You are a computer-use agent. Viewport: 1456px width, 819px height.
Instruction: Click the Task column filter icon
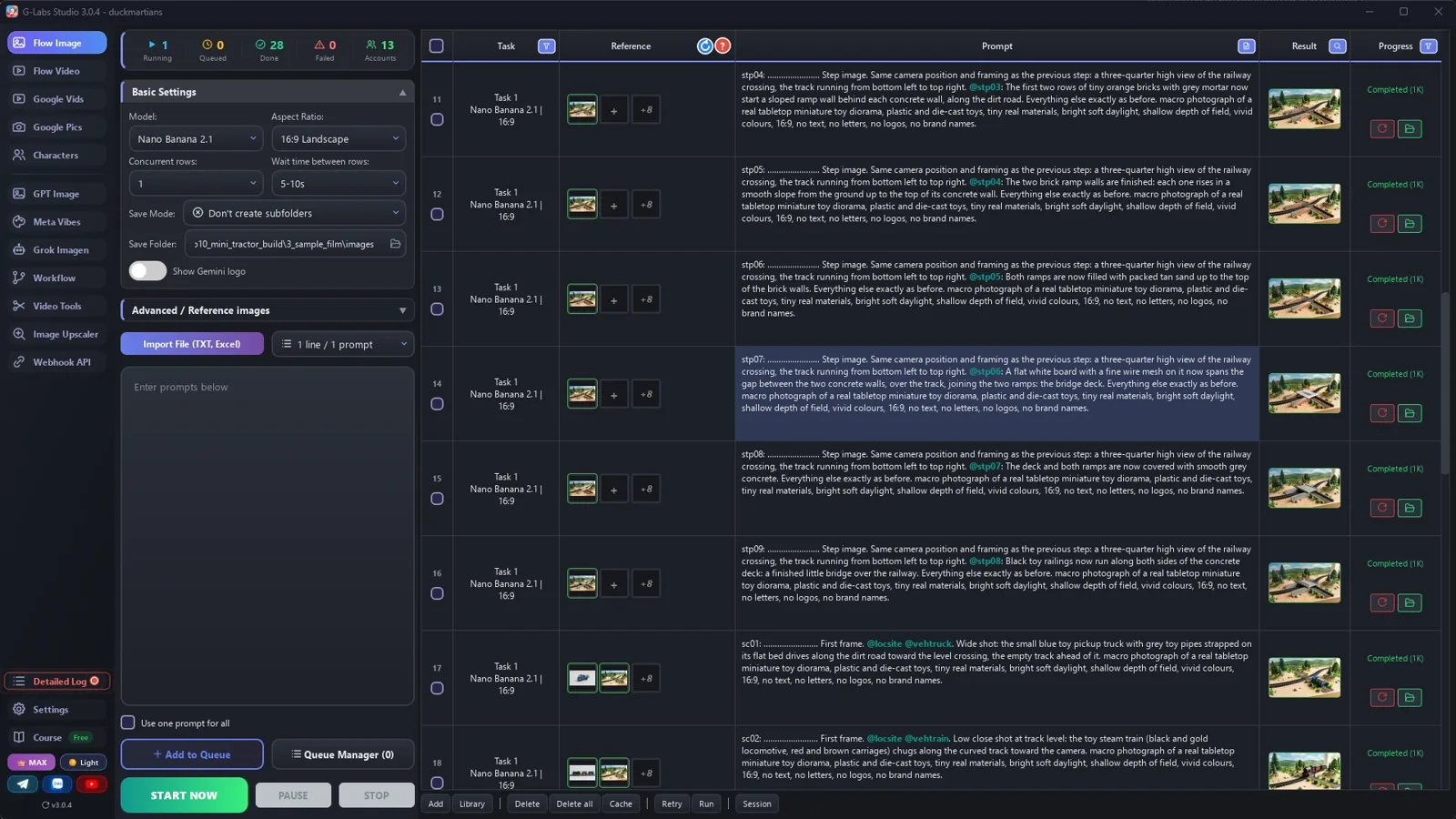(x=546, y=45)
